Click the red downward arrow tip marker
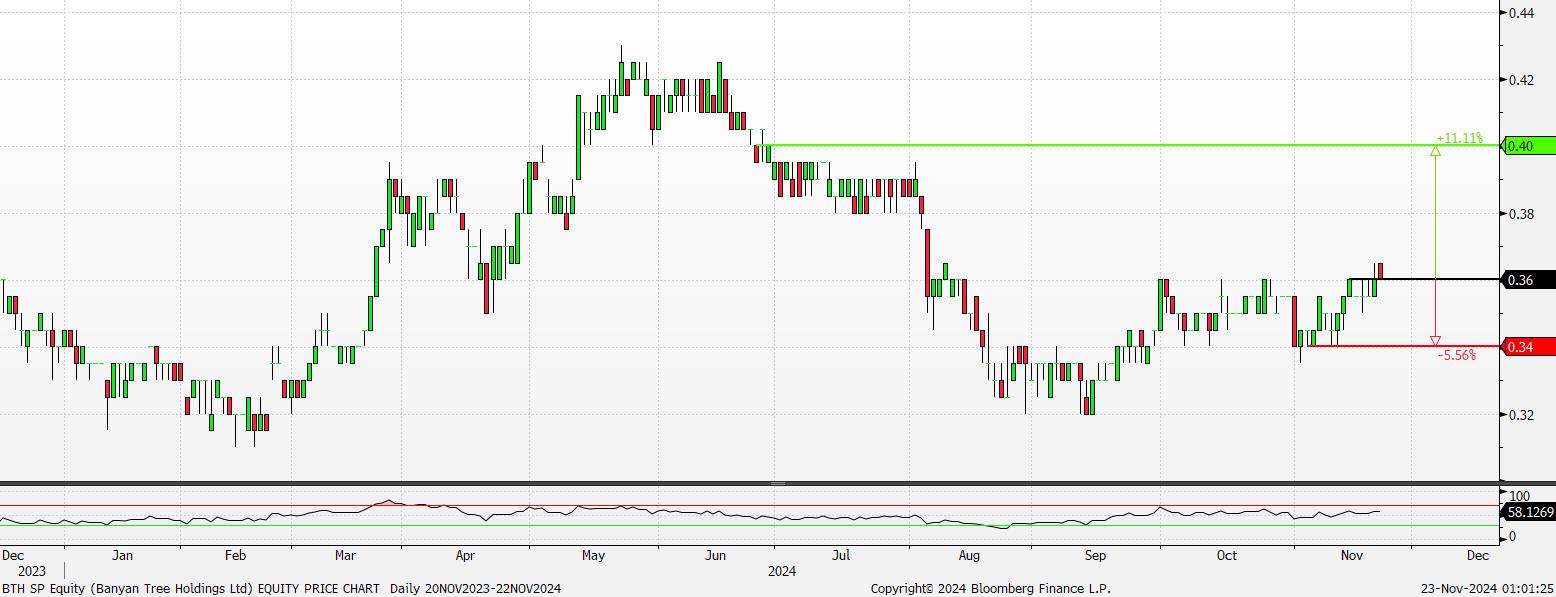 pos(1436,340)
